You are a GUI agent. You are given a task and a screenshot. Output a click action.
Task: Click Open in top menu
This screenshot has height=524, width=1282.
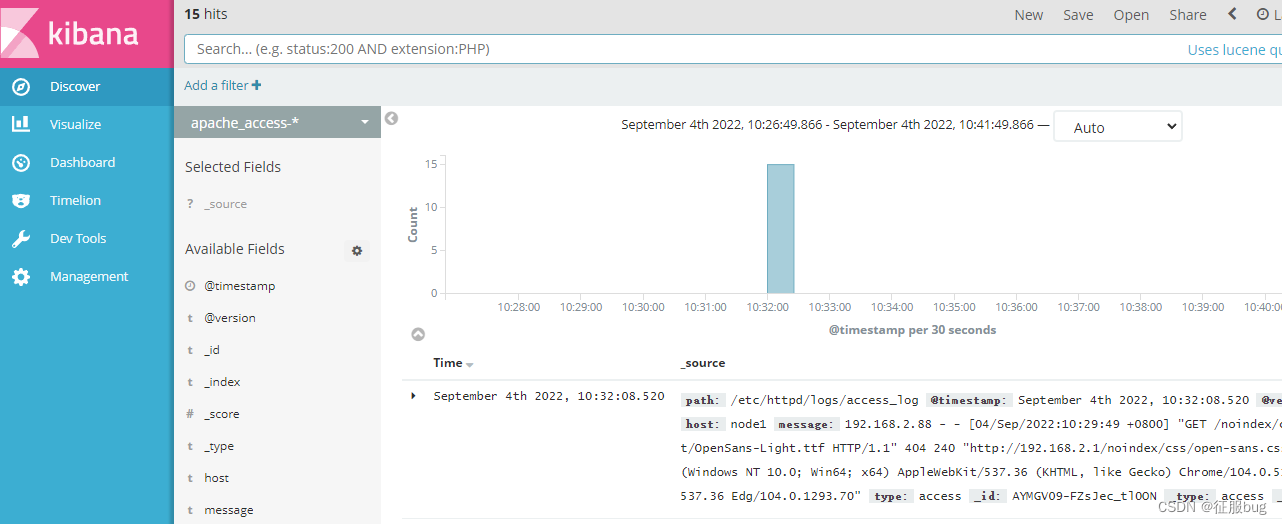click(1131, 15)
